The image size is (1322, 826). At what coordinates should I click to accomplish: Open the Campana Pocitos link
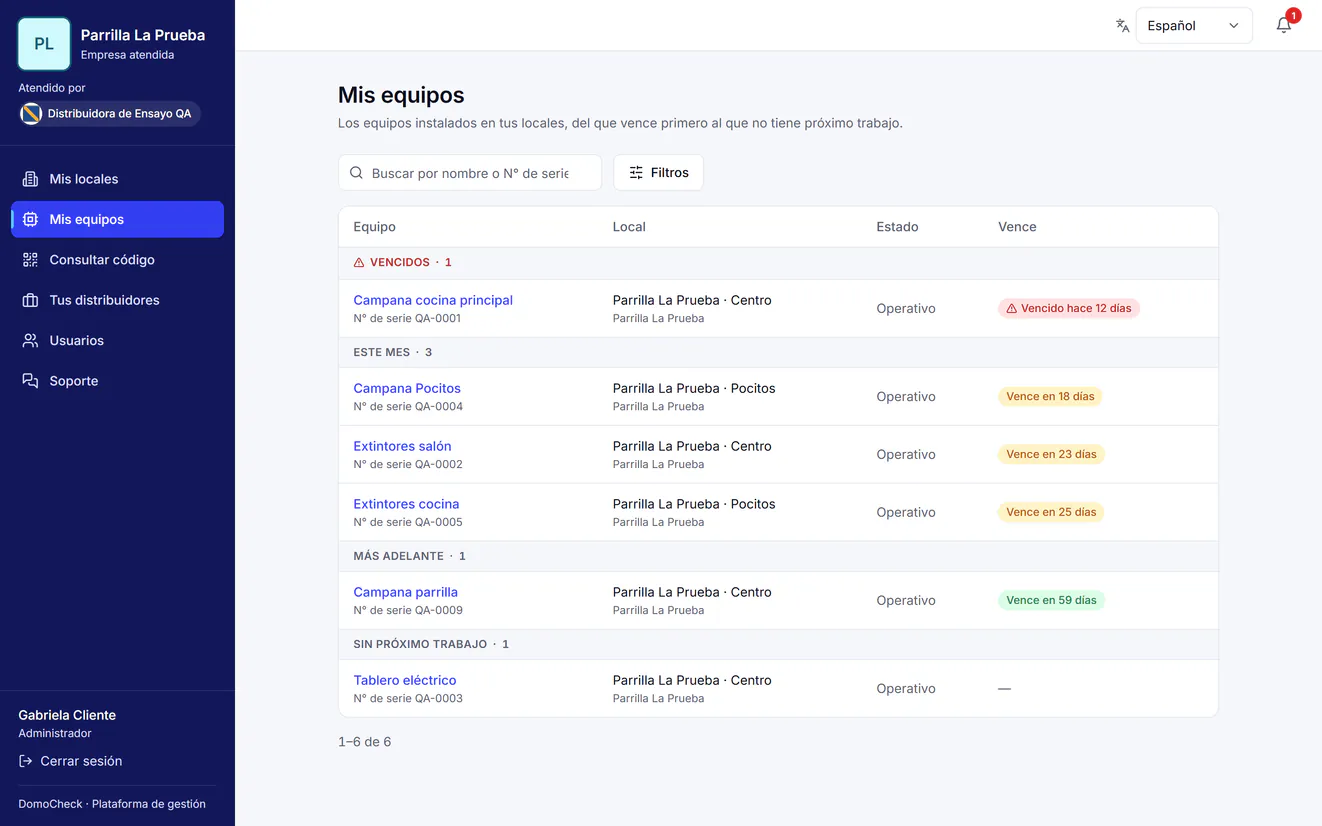pyautogui.click(x=407, y=388)
